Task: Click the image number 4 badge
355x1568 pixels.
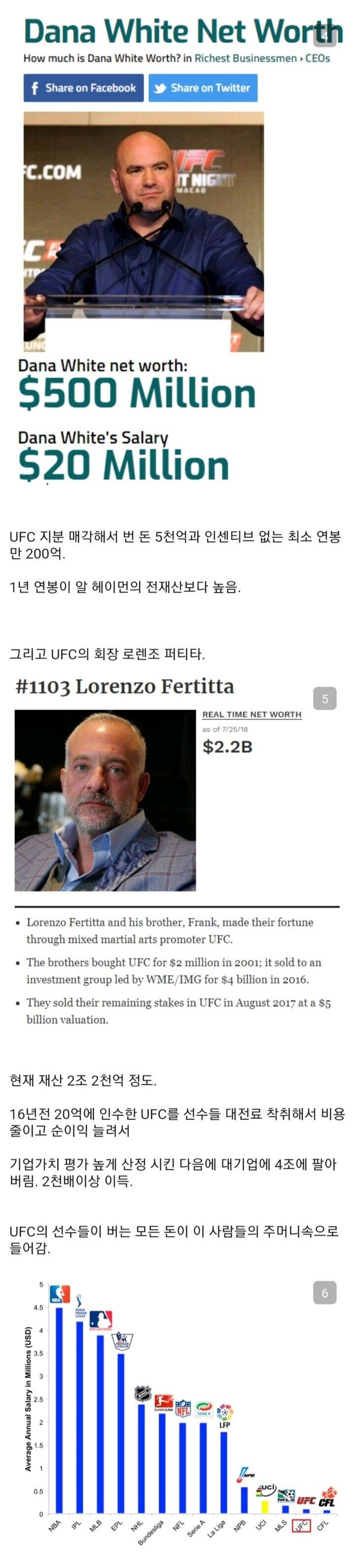Action: click(324, 37)
